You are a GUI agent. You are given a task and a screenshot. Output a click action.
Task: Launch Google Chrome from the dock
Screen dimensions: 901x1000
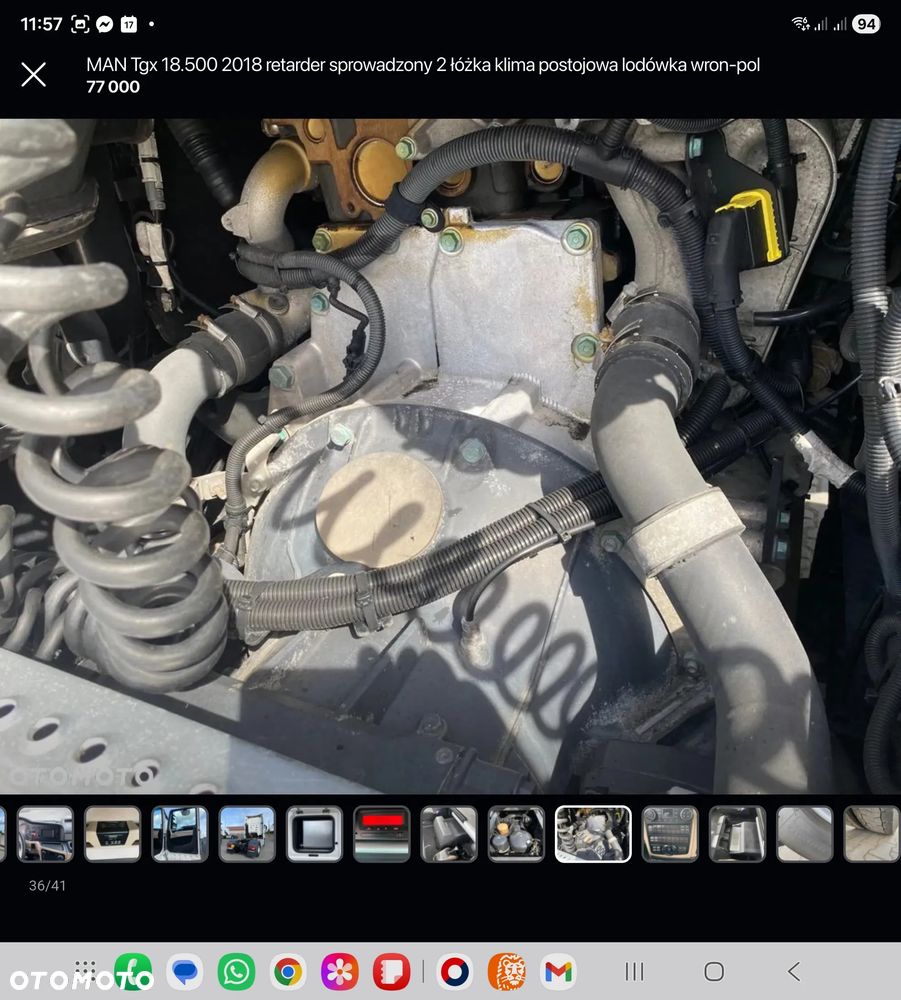(288, 971)
